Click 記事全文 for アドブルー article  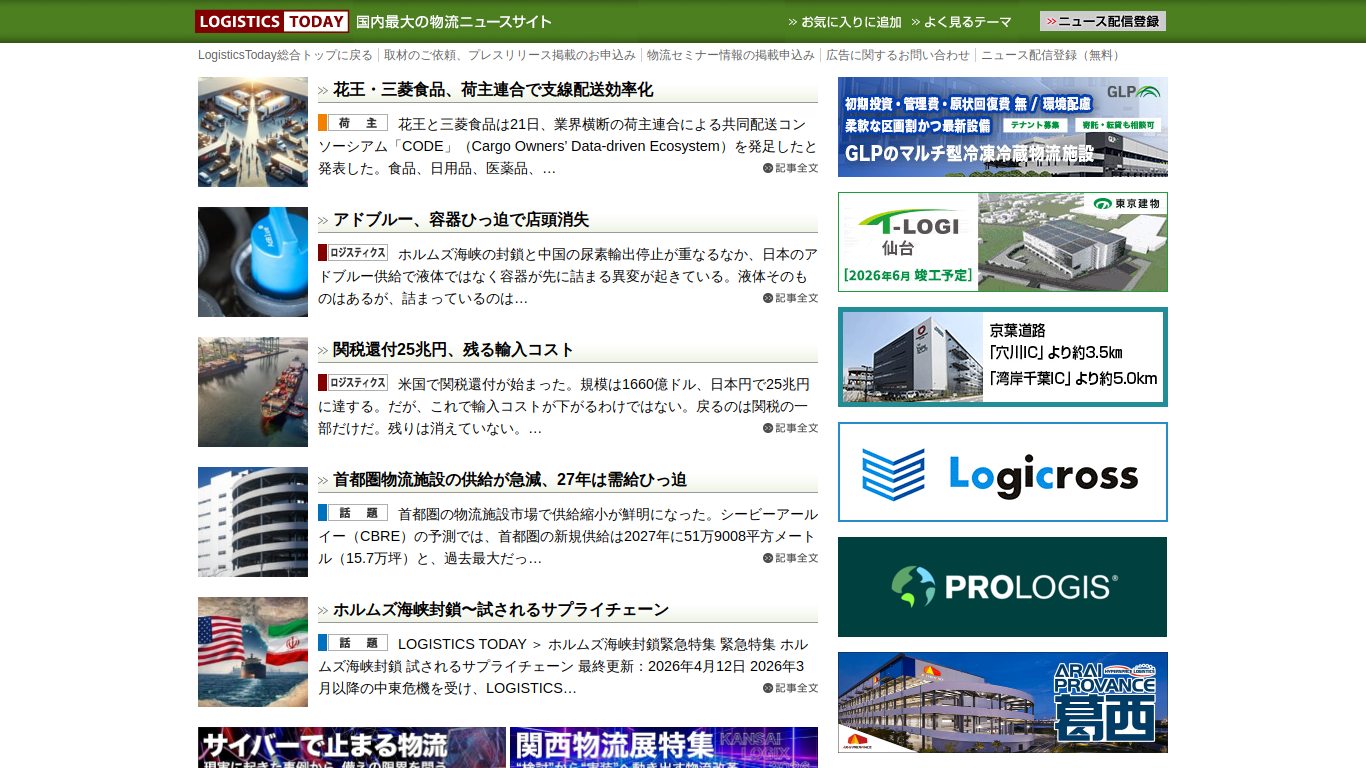(x=790, y=298)
